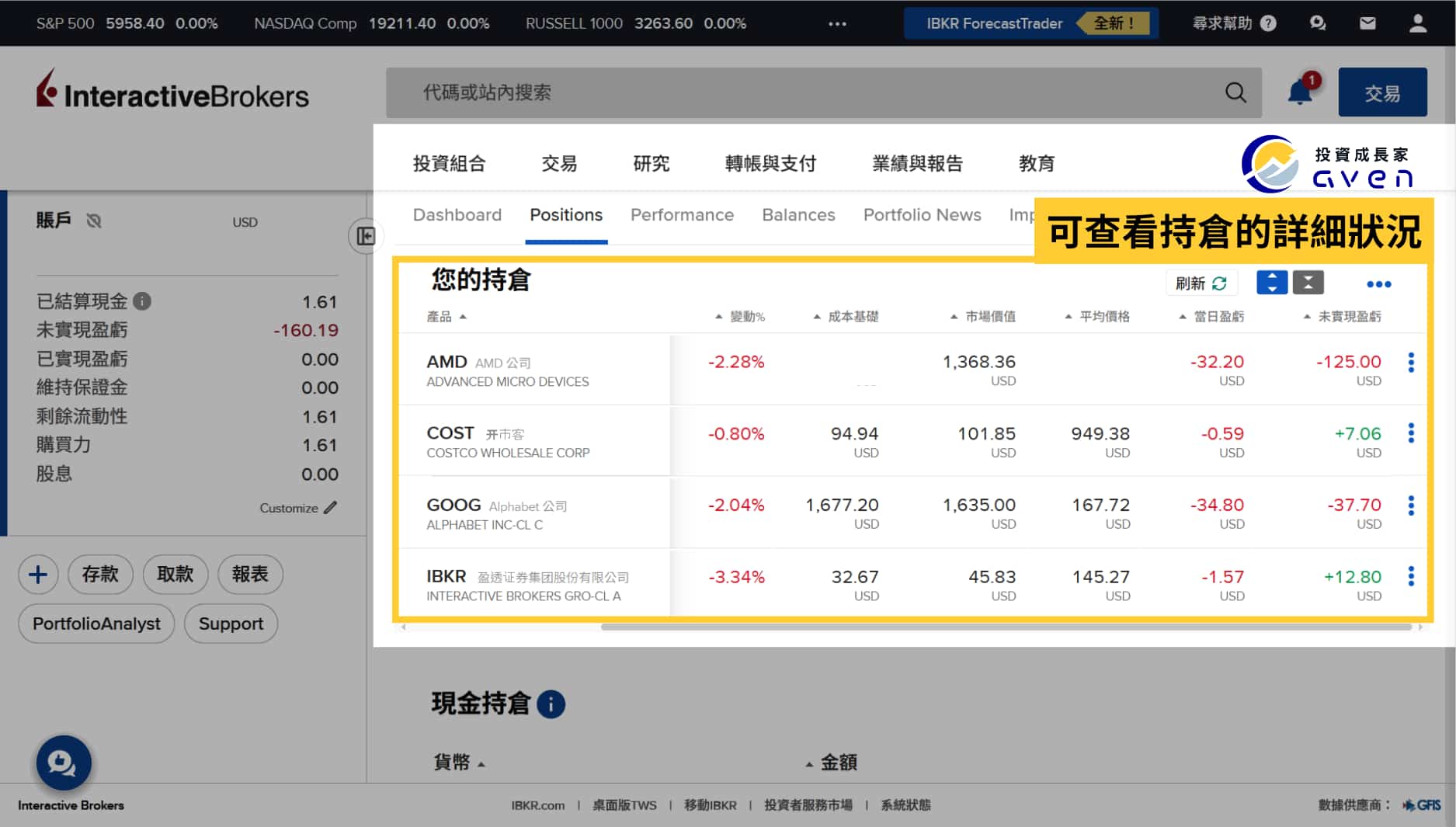Click 報表 reports button
This screenshot has width=1456, height=827.
coord(250,575)
